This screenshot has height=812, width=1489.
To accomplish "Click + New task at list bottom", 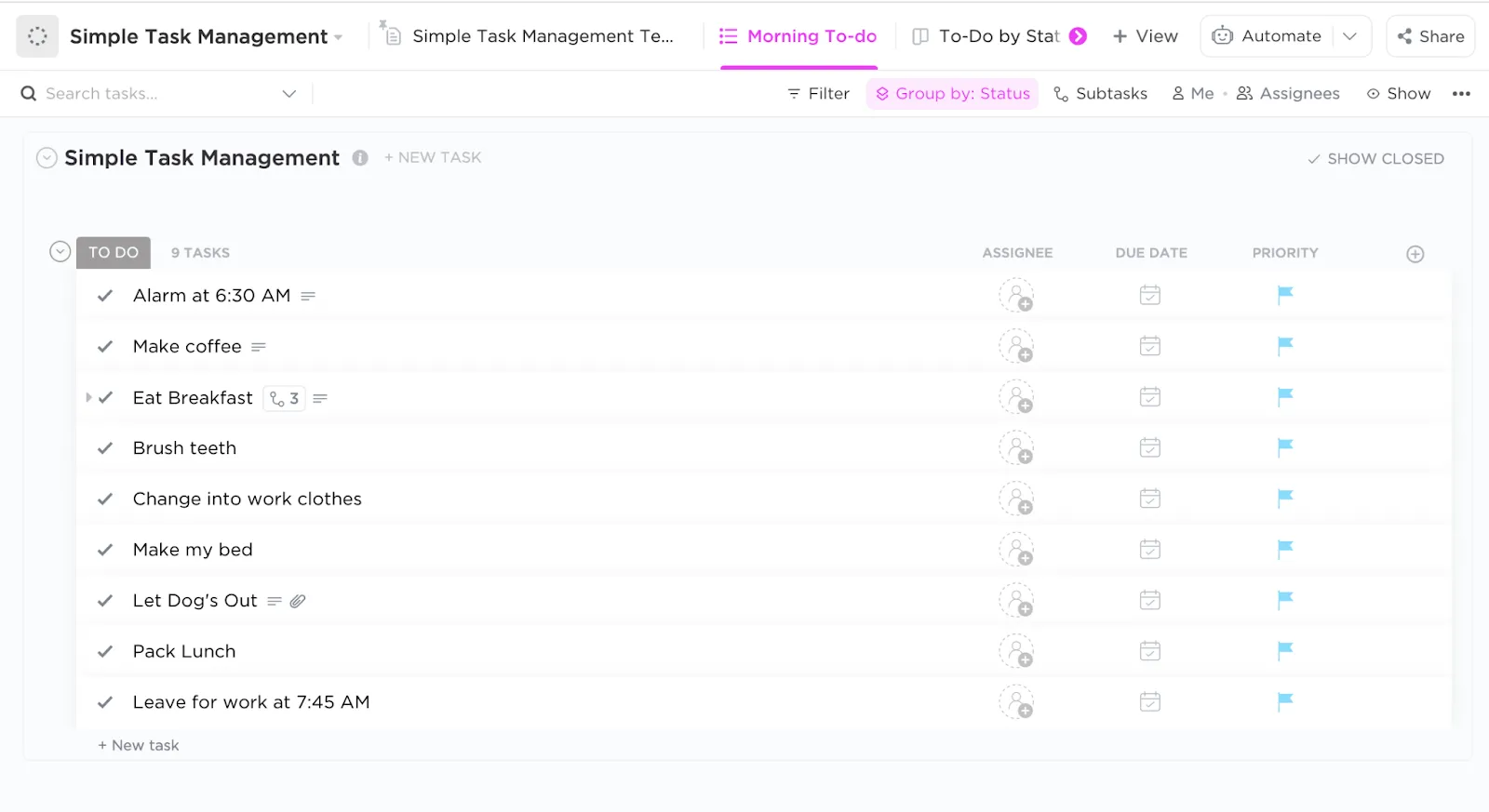I will (x=139, y=746).
